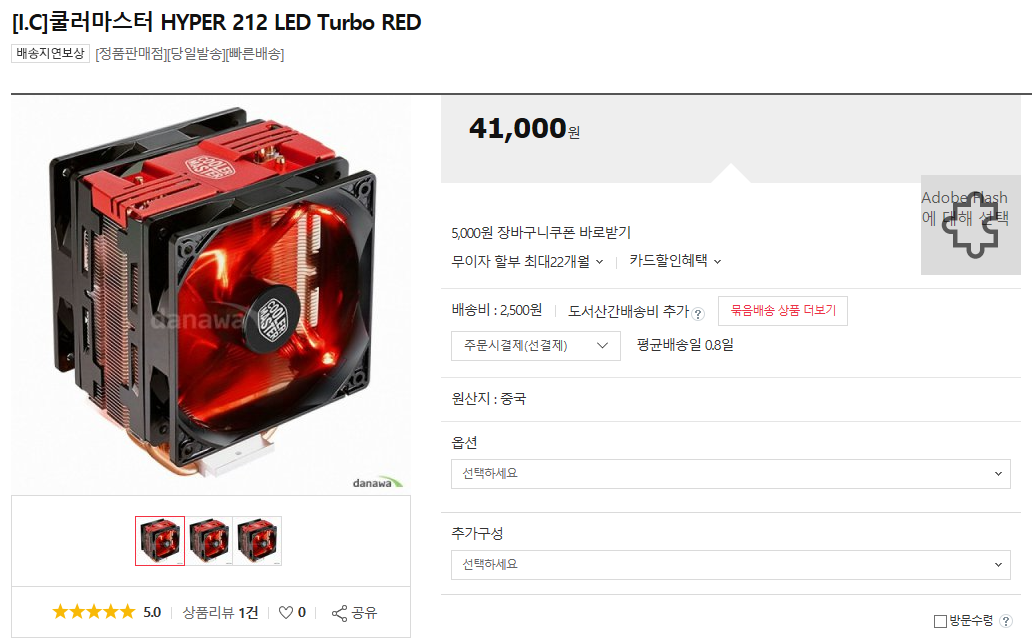The width and height of the screenshot is (1032, 640).
Task: Open the 주문시결제(선결제) payment dropdown
Action: [536, 346]
